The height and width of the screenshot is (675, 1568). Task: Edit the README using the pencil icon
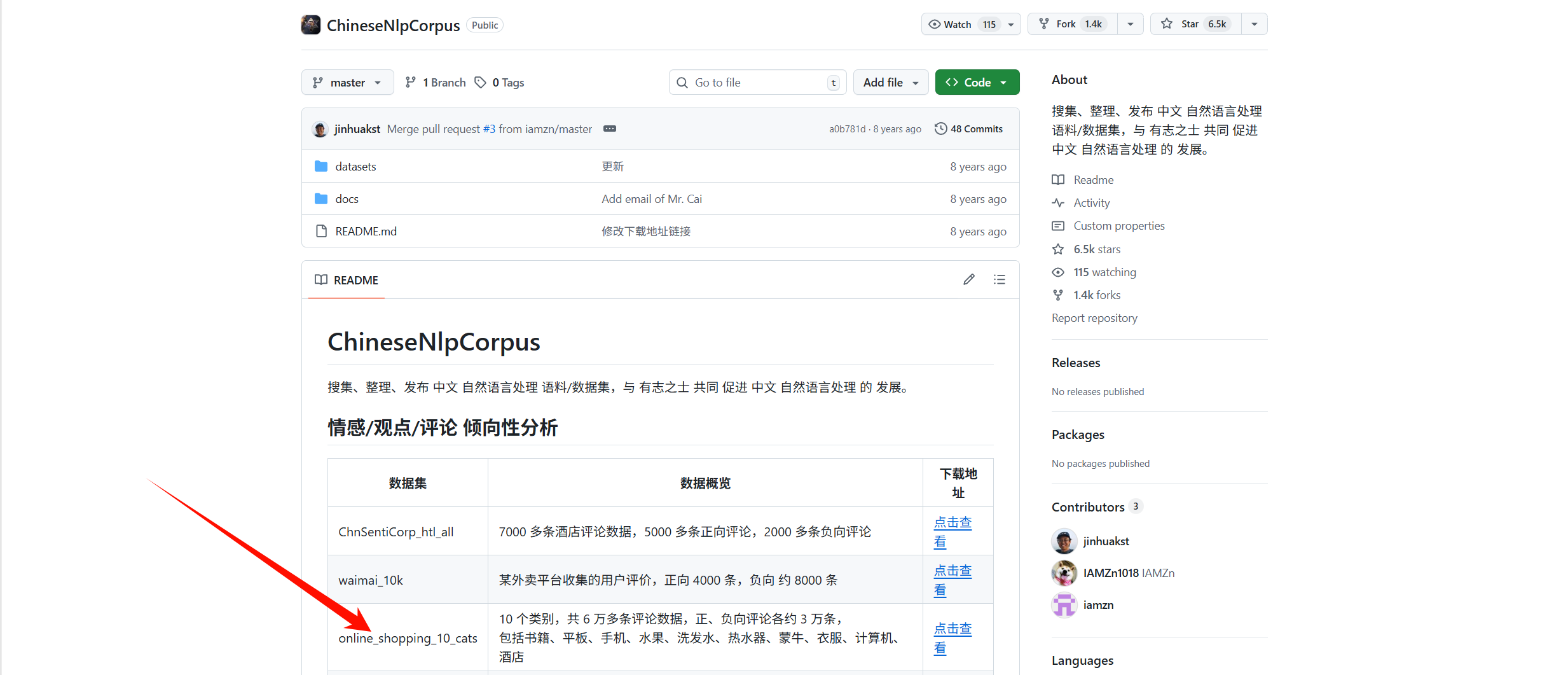(x=968, y=279)
